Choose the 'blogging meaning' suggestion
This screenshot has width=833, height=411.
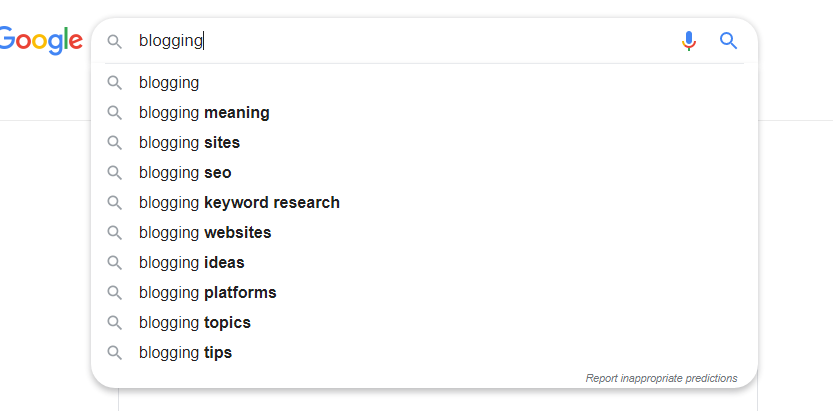(x=204, y=113)
